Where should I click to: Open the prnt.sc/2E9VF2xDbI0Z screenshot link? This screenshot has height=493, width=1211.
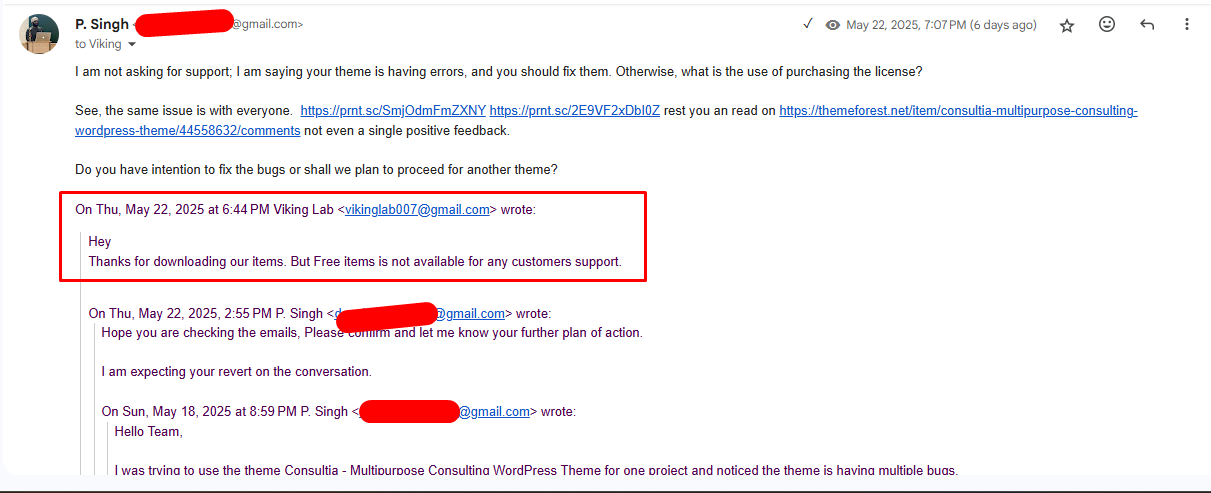pos(575,111)
